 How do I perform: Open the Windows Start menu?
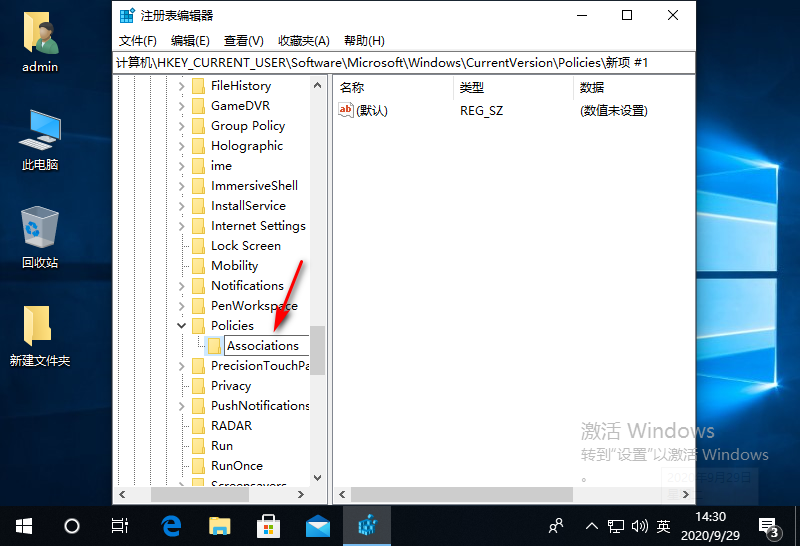coord(24,526)
